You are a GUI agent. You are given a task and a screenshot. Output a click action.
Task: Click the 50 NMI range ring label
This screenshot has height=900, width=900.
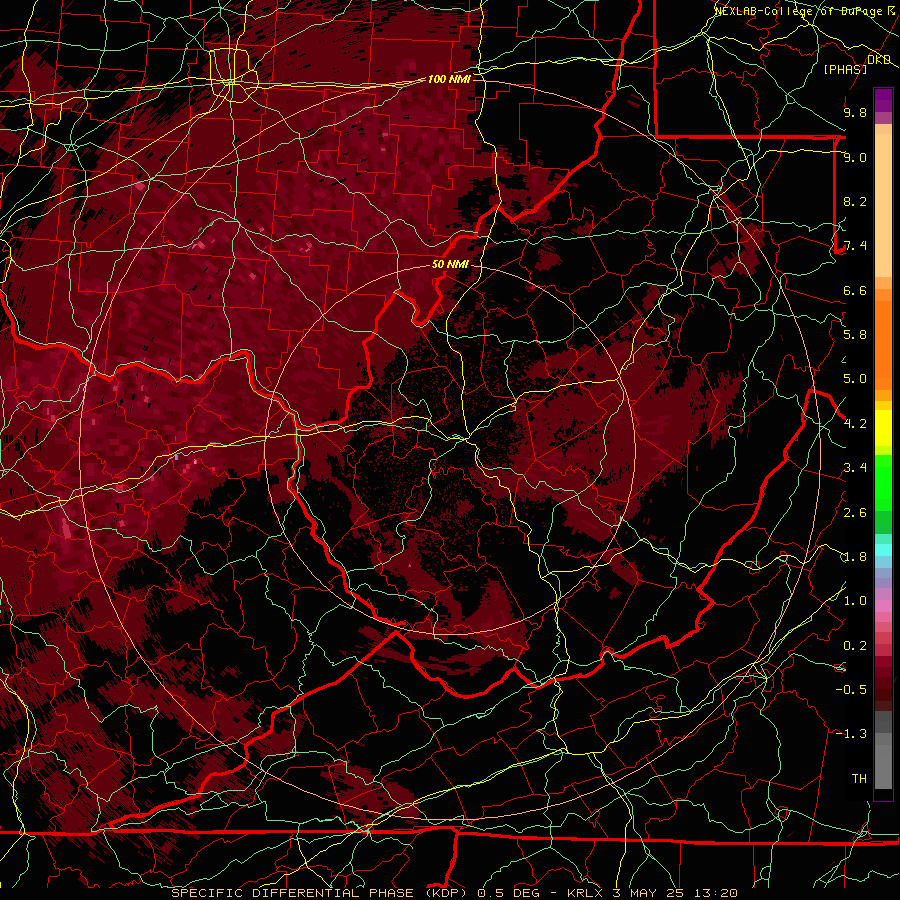click(450, 264)
